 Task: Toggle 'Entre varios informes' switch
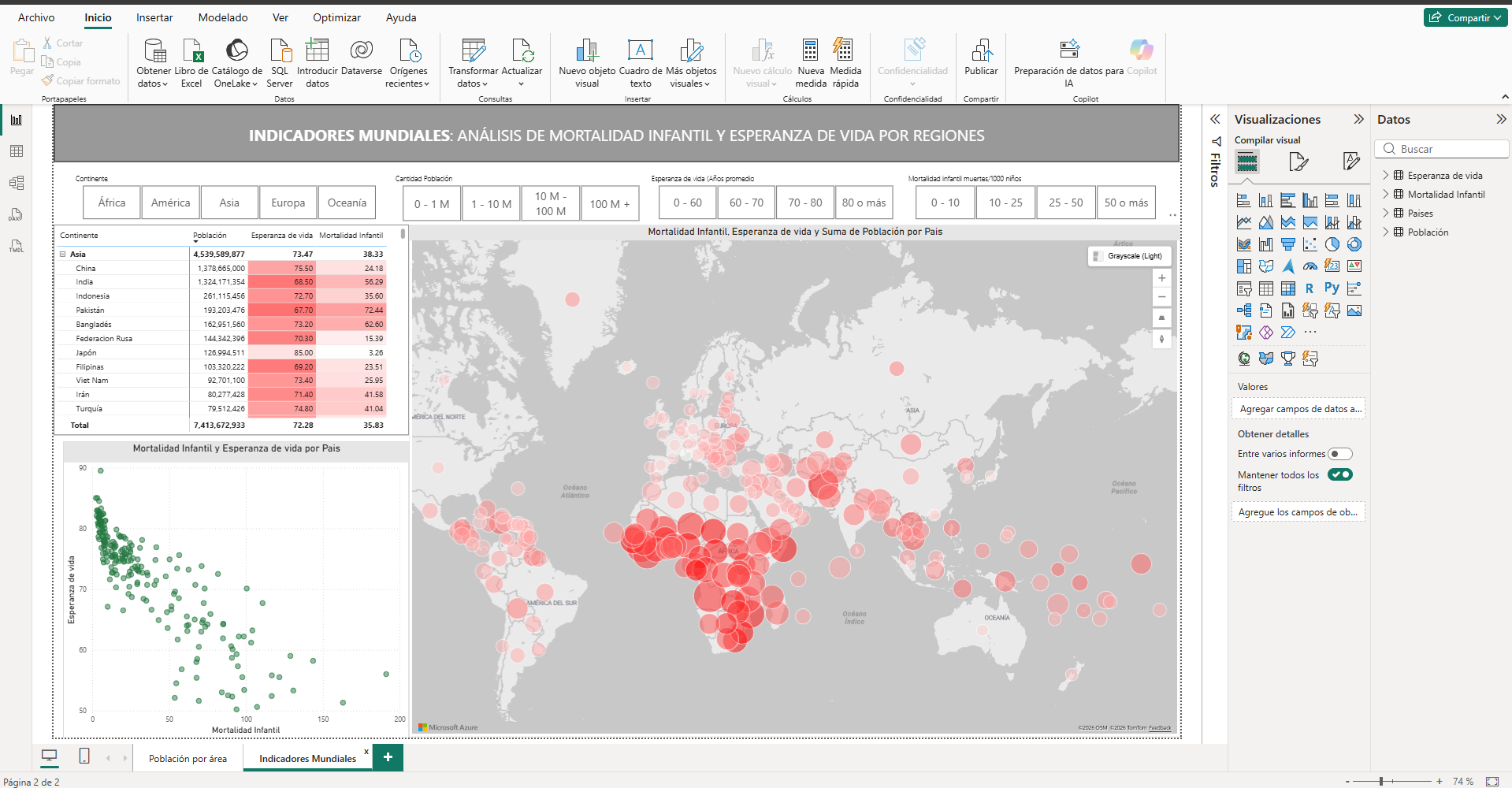click(x=1340, y=454)
